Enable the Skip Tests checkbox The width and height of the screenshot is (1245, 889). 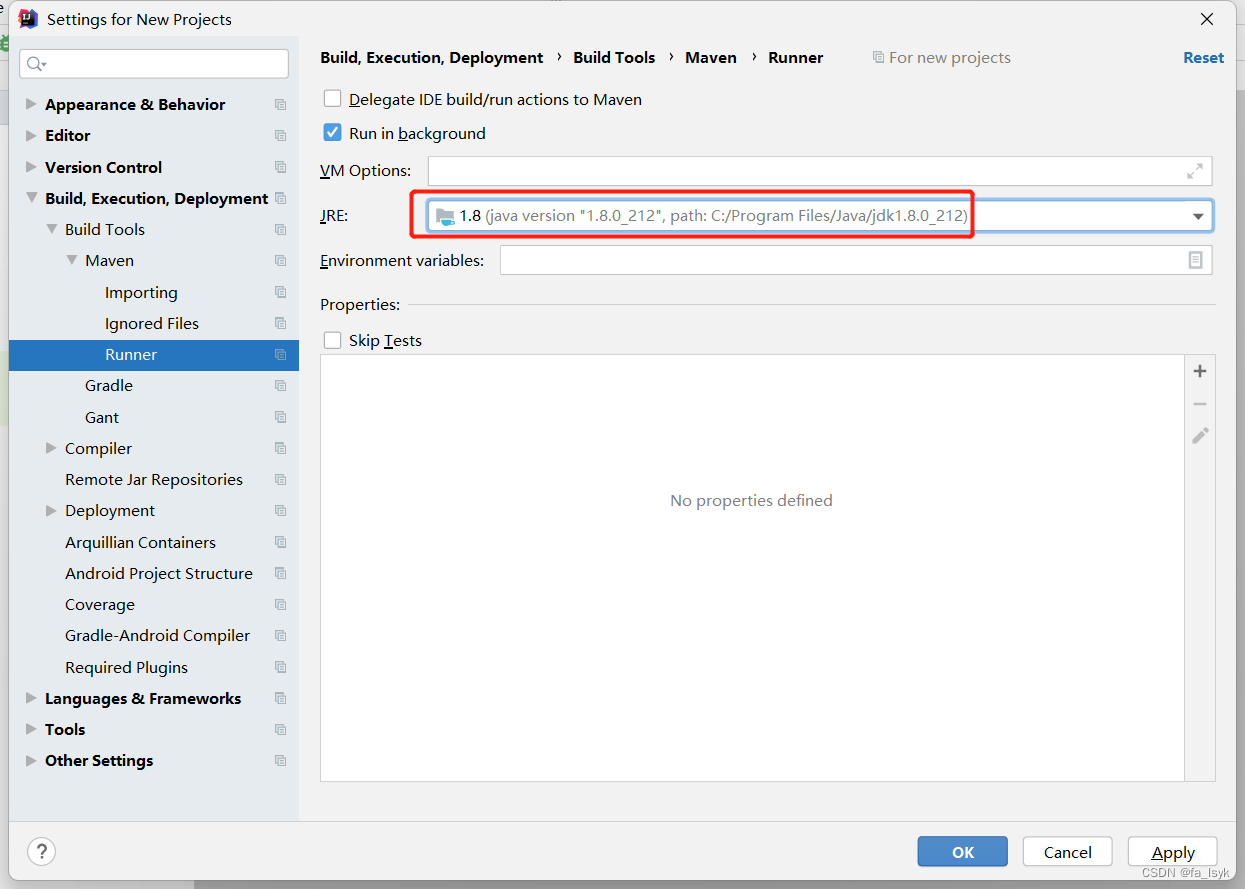click(x=333, y=340)
